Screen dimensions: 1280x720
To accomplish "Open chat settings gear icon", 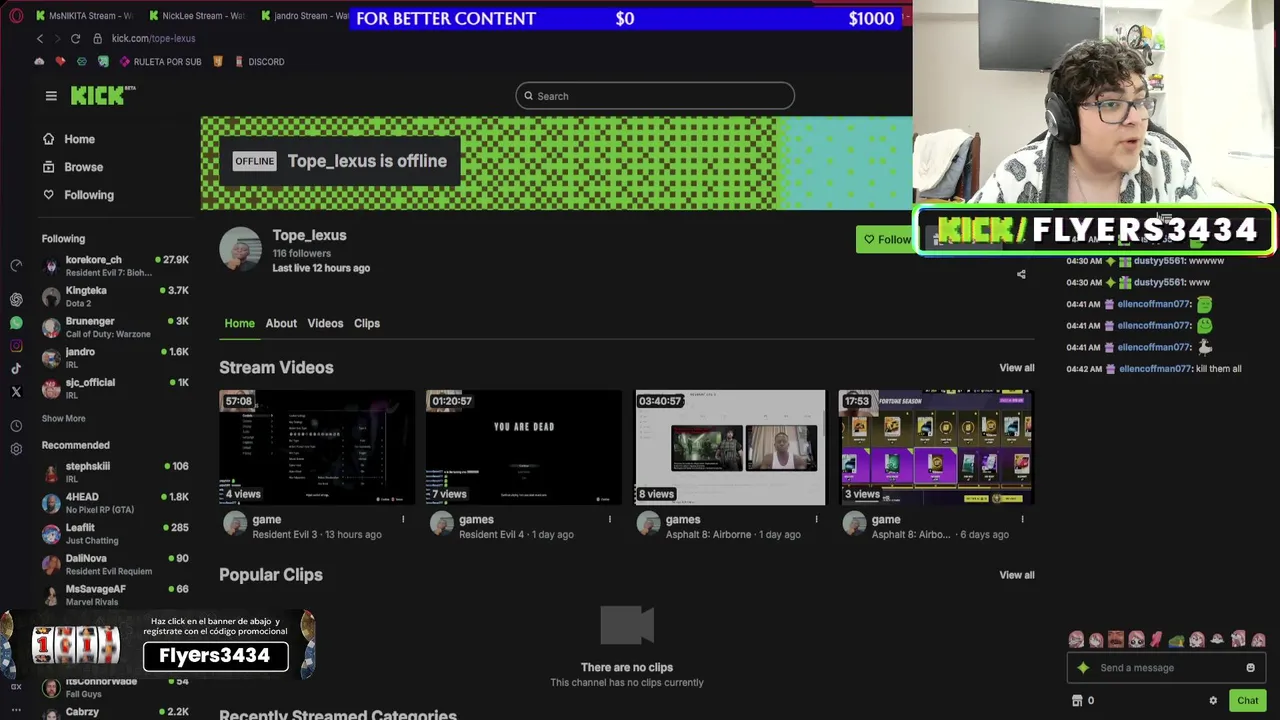I will (1213, 701).
